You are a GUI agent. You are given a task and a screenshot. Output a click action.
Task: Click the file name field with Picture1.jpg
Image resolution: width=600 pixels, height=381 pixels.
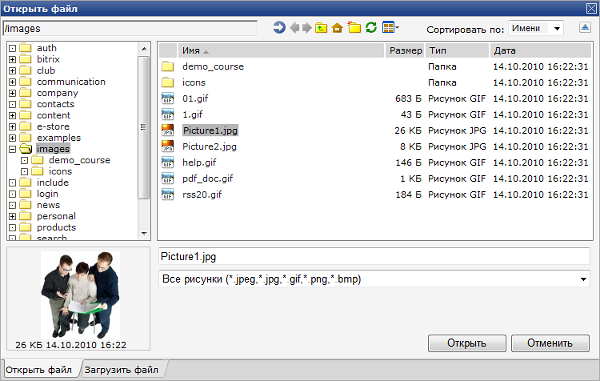[x=374, y=256]
